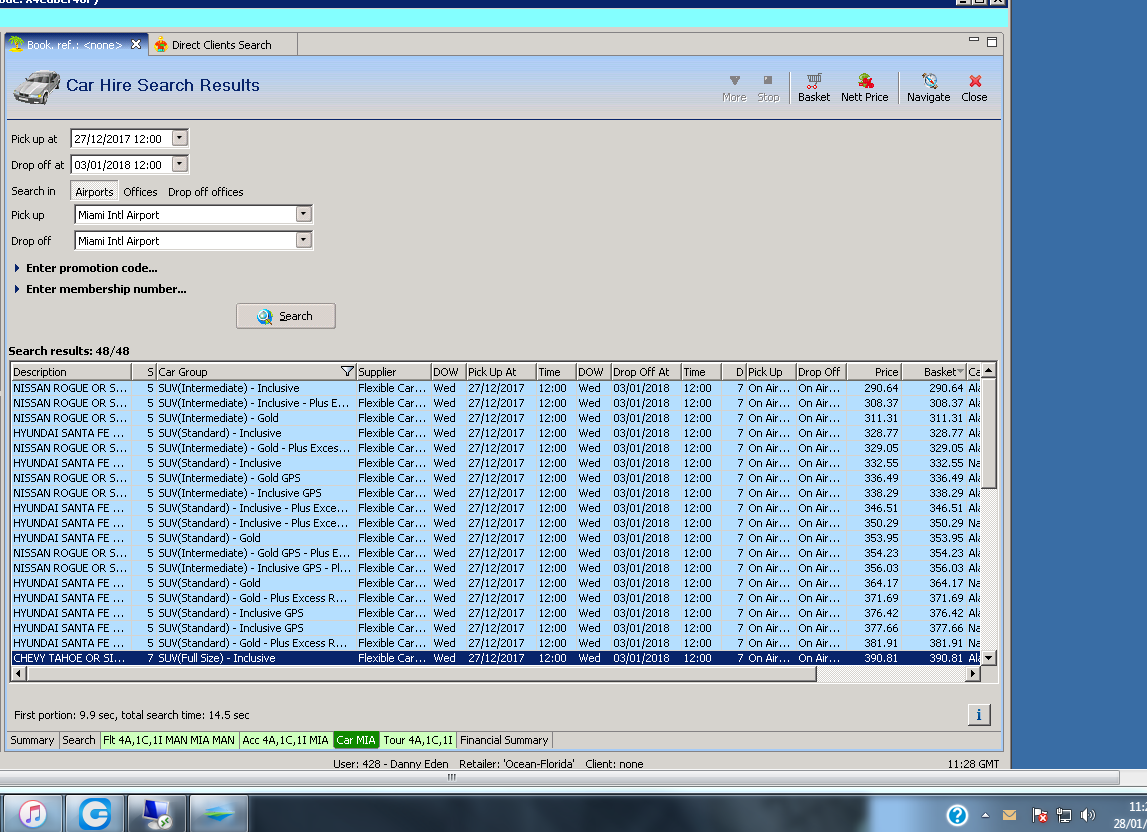This screenshot has height=832, width=1147.
Task: Open the Financial Summary tab
Action: (x=504, y=740)
